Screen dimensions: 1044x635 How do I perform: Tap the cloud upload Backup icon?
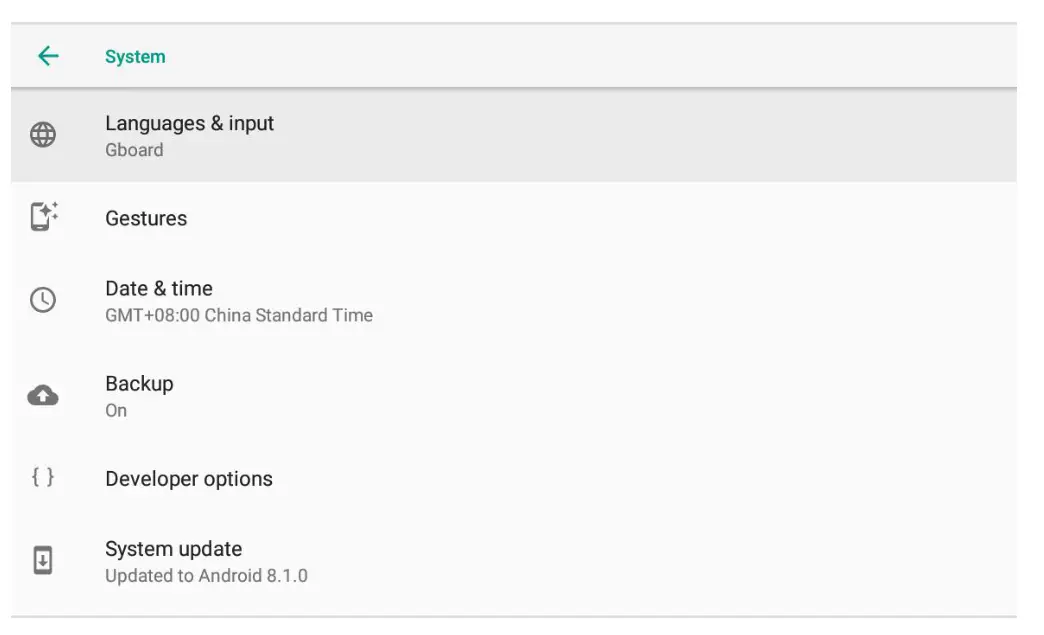click(x=43, y=396)
